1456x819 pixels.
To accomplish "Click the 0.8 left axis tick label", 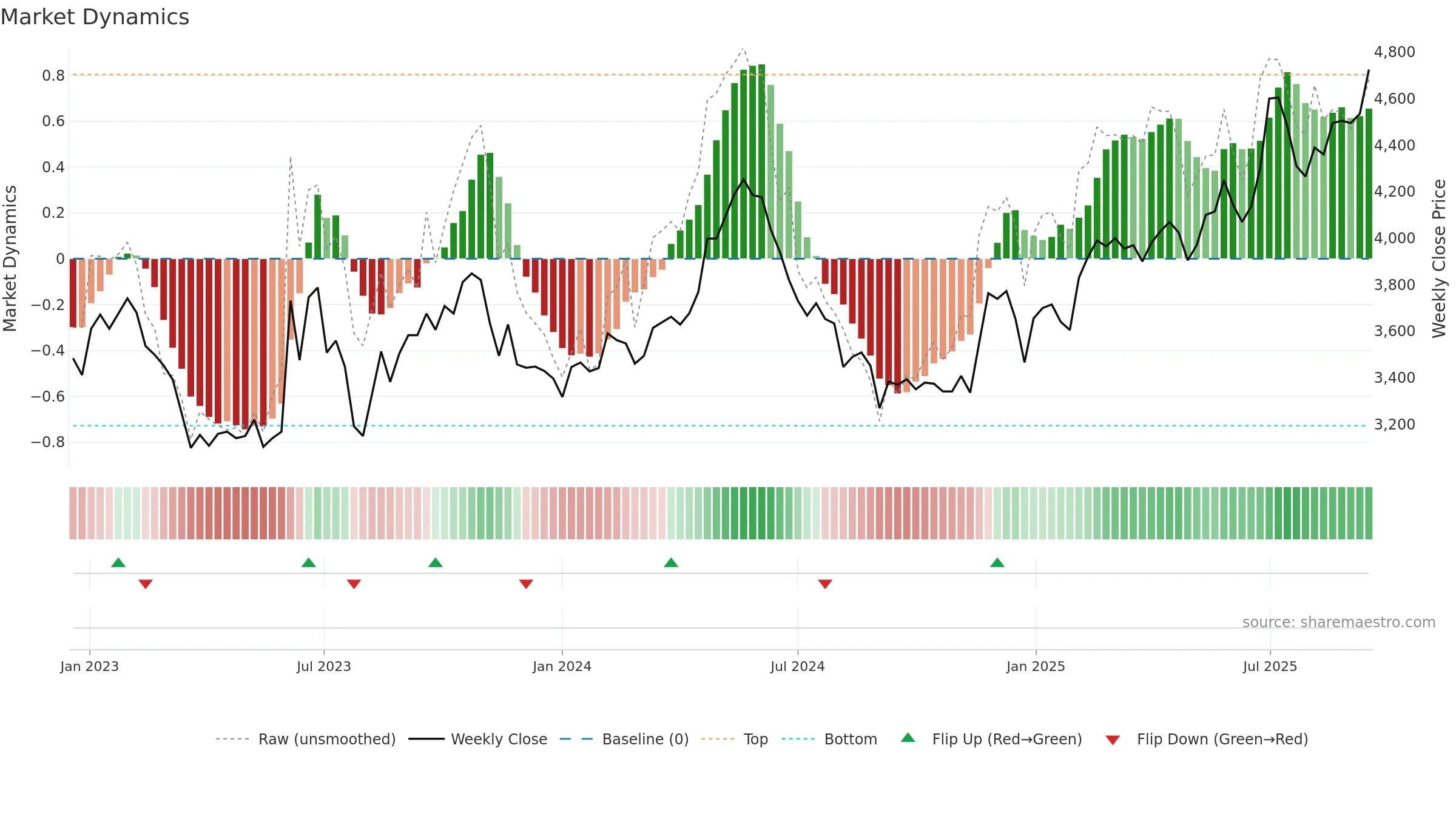I will click(x=53, y=76).
